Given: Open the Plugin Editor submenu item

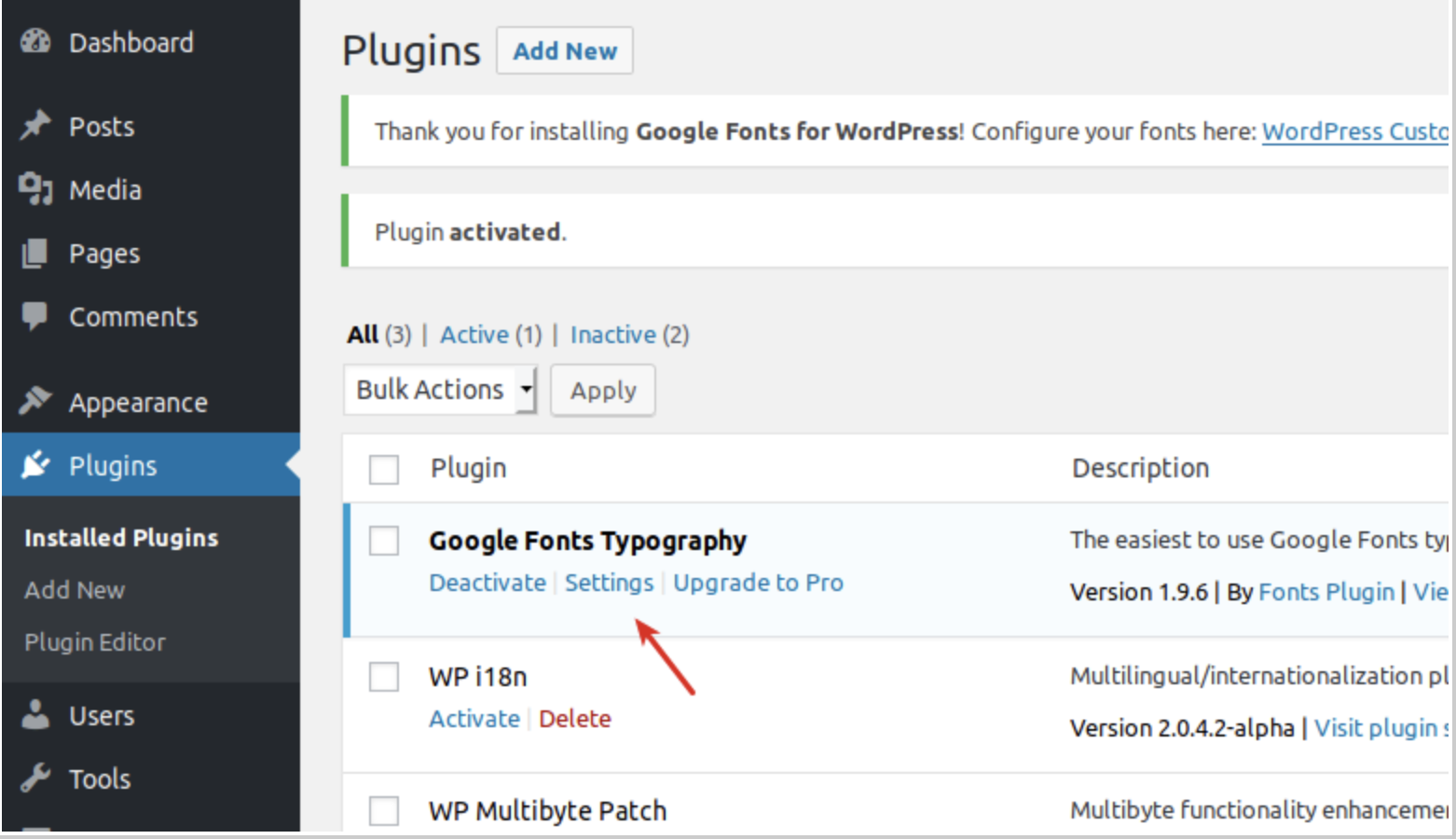Looking at the screenshot, I should 95,642.
